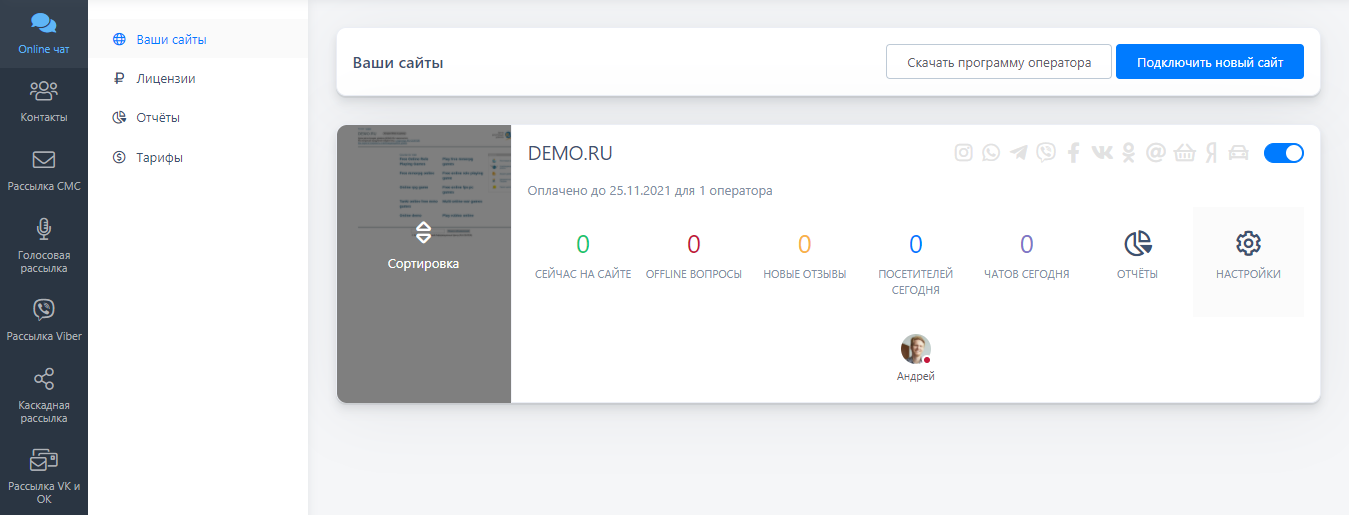1349x515 pixels.
Task: Open Отчёты pie chart in site card
Action: pyautogui.click(x=1137, y=254)
